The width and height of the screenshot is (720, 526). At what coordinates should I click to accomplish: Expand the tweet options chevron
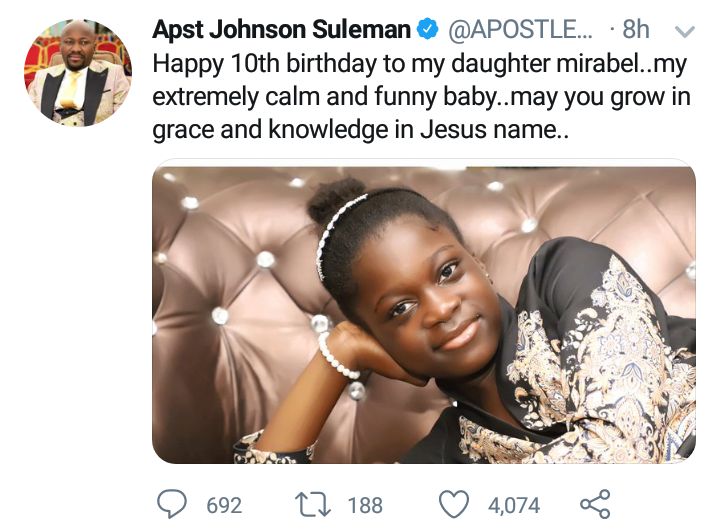click(685, 31)
